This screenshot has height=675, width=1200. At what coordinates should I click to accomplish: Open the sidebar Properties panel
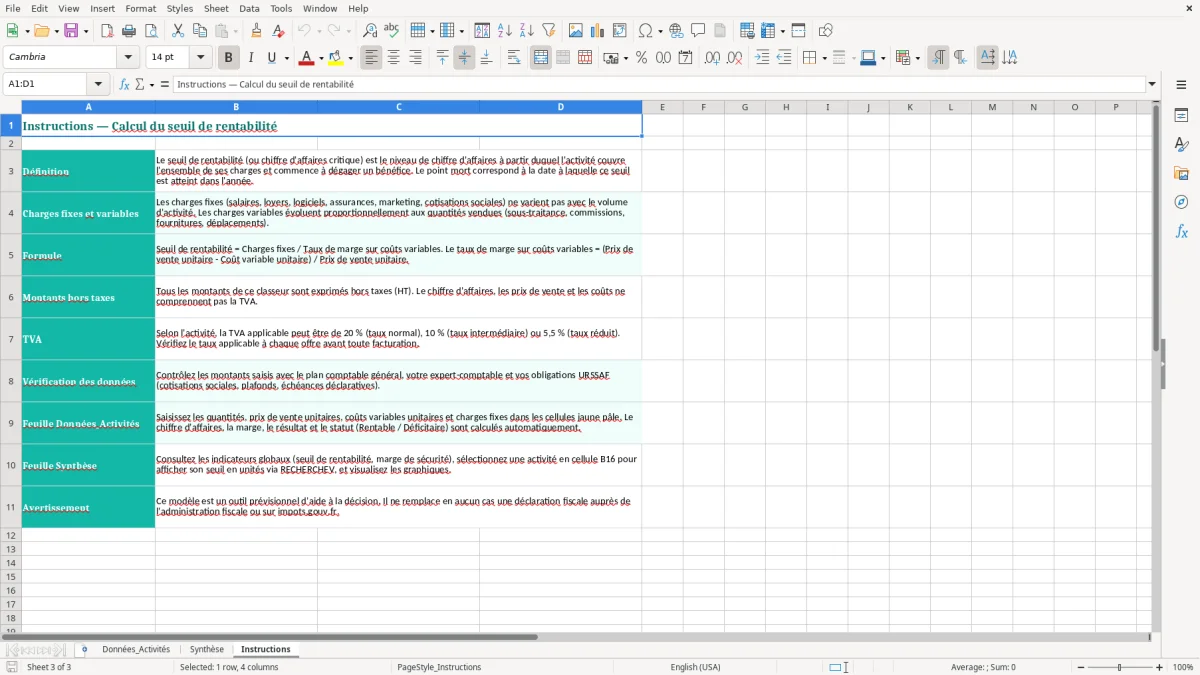(x=1181, y=115)
